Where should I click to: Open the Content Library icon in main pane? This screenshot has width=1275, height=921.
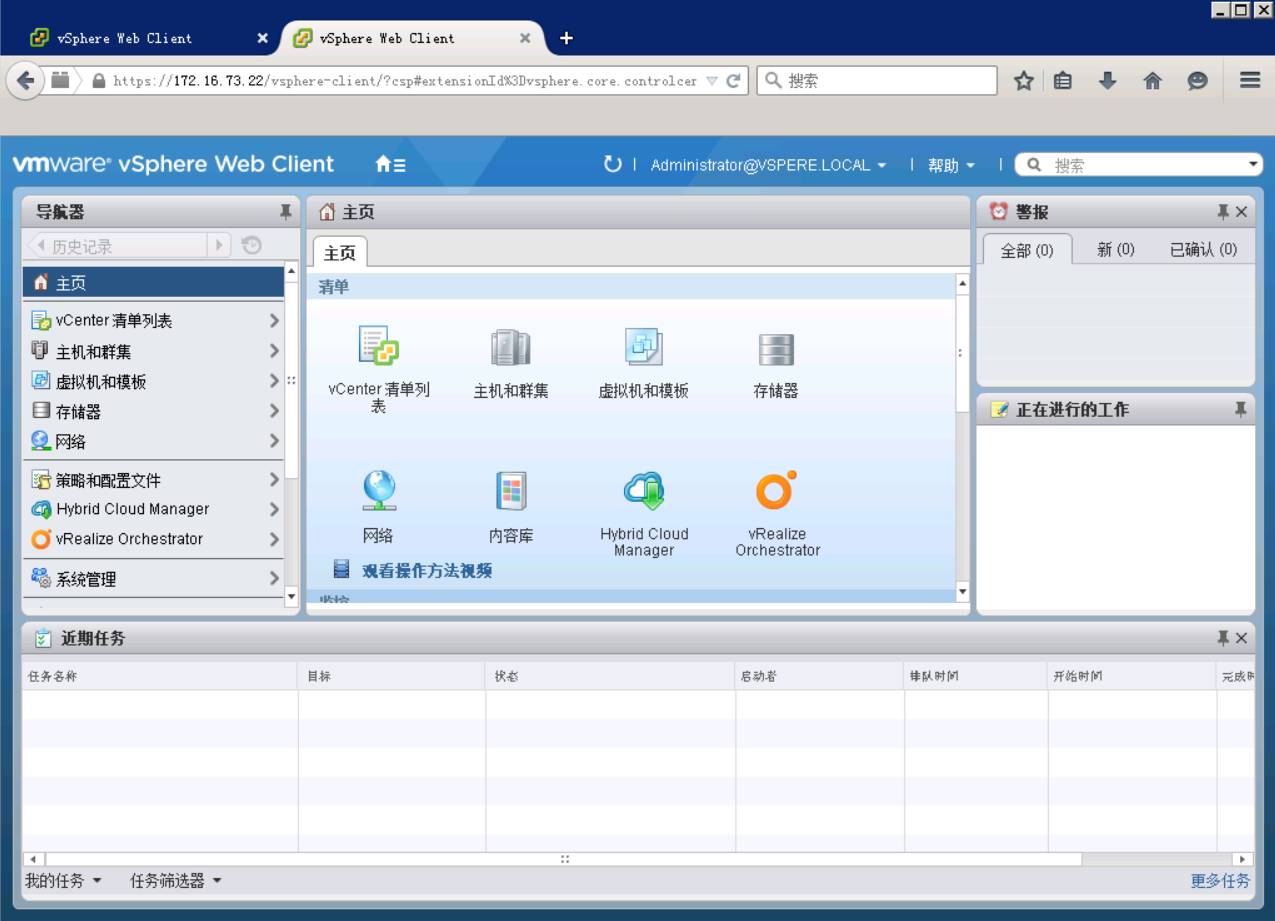(x=511, y=492)
